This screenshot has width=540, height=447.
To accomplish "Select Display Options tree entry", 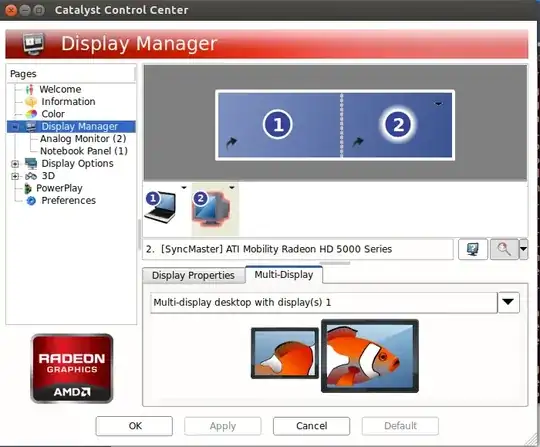I will [x=77, y=164].
